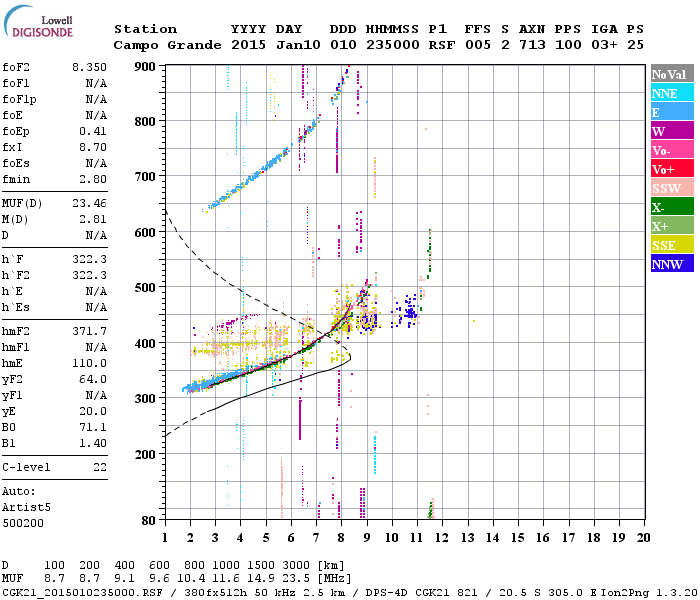Click the 20 MHz frequency axis label
The height and width of the screenshot is (600, 700).
coord(643,538)
